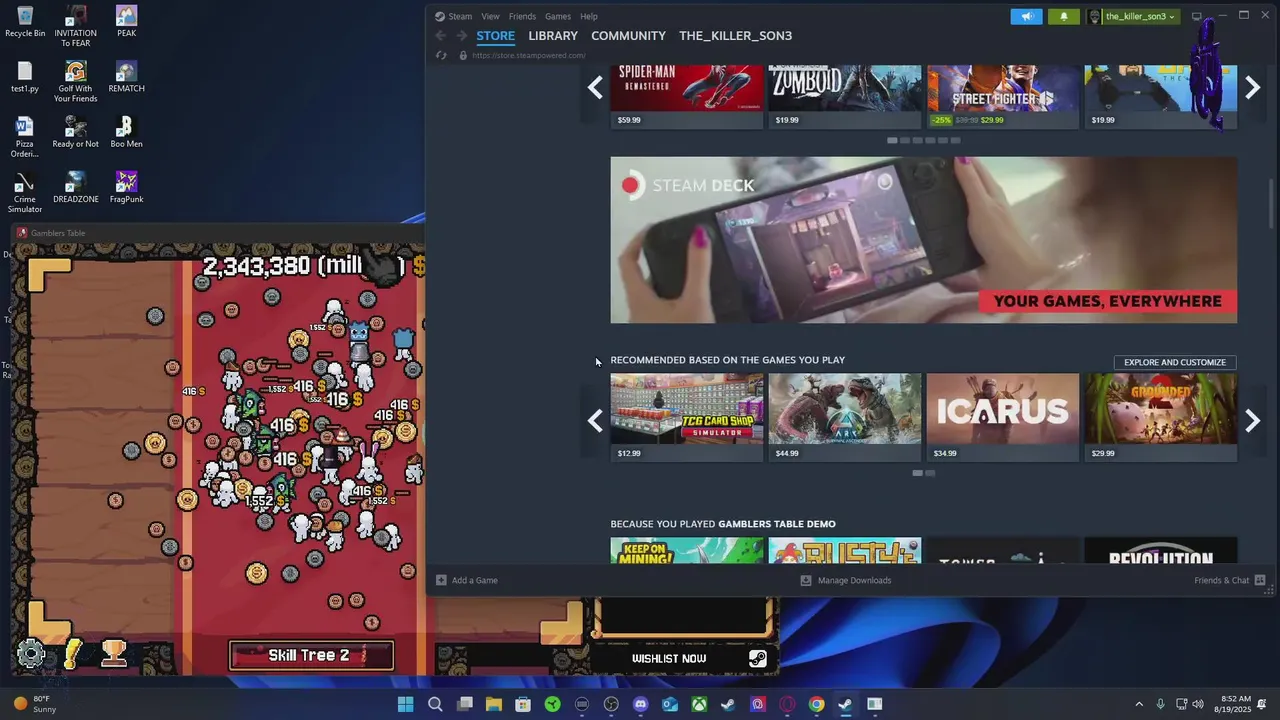This screenshot has height=720, width=1280.
Task: Open PEAK desktop shortcut
Action: pyautogui.click(x=126, y=22)
